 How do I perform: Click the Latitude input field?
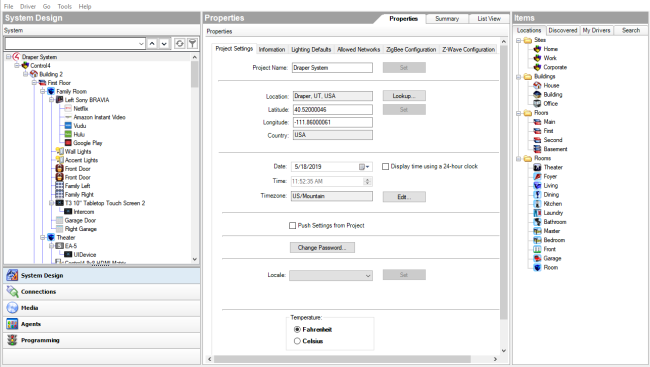(332, 109)
